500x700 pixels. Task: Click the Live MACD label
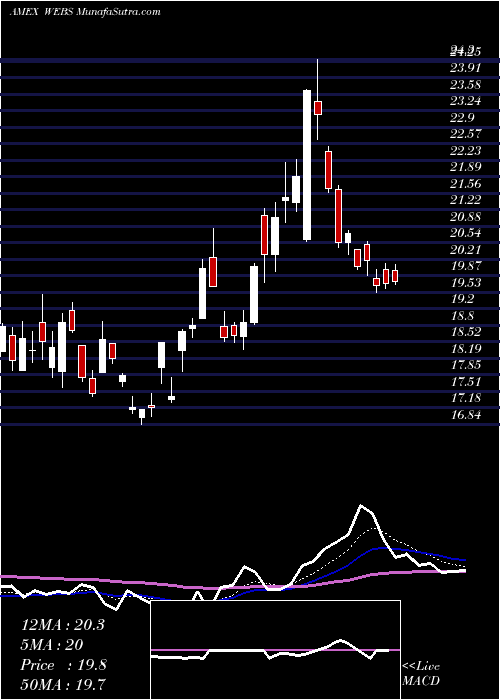(x=421, y=673)
